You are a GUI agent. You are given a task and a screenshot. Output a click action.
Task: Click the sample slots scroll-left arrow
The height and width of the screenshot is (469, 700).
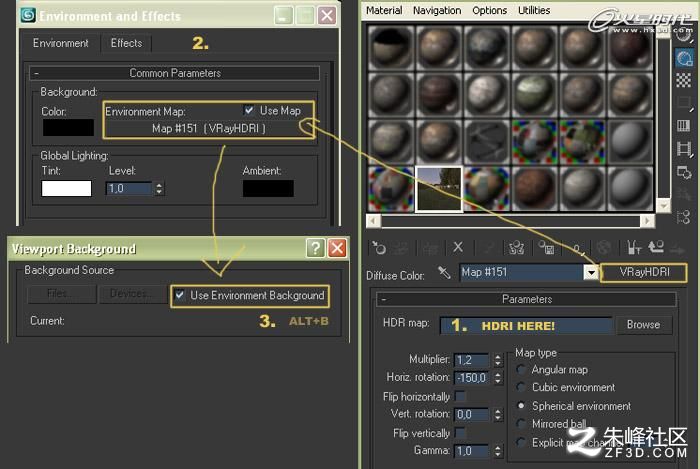[374, 220]
